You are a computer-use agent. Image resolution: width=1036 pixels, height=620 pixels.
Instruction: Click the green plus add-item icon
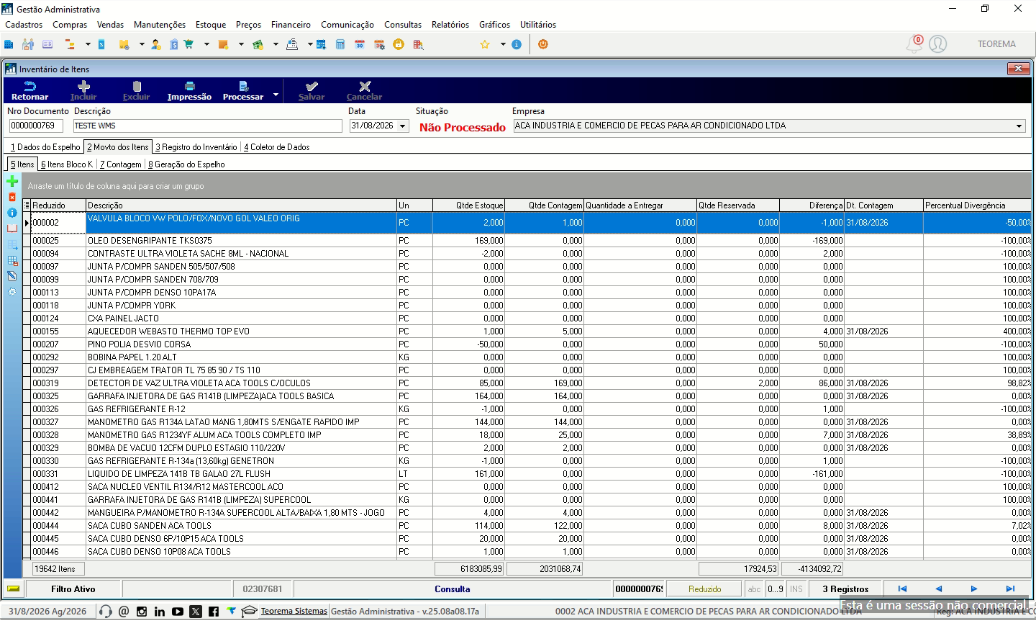[x=12, y=181]
